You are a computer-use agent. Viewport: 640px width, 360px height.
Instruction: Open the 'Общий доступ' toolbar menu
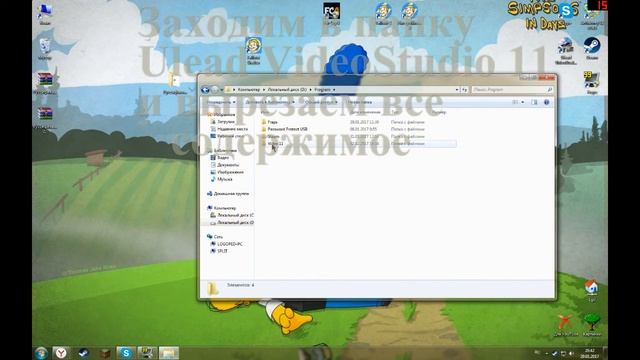point(321,102)
